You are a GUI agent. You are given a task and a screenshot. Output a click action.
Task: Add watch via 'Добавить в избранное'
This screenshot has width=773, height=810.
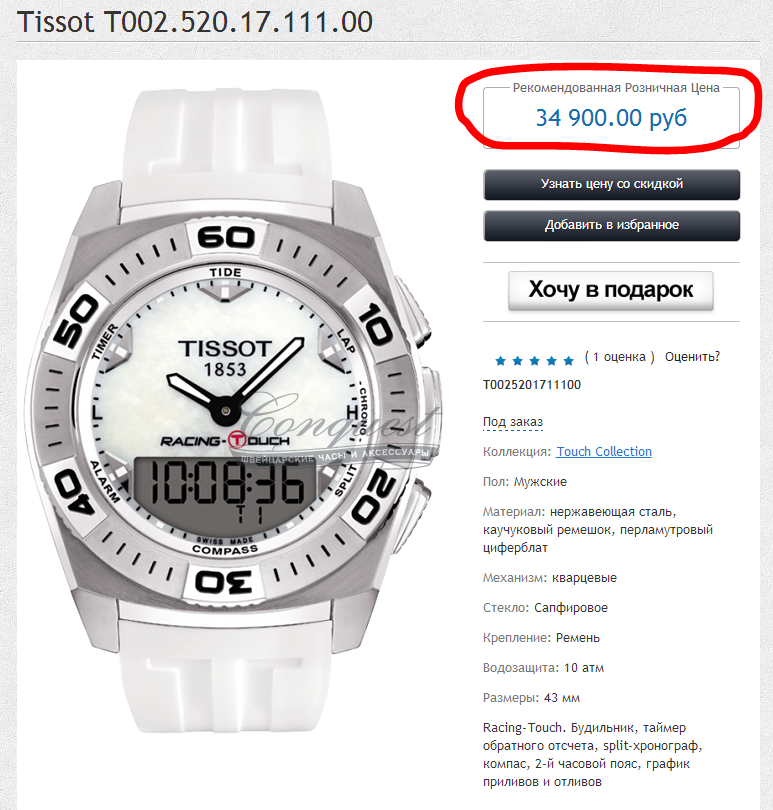611,225
